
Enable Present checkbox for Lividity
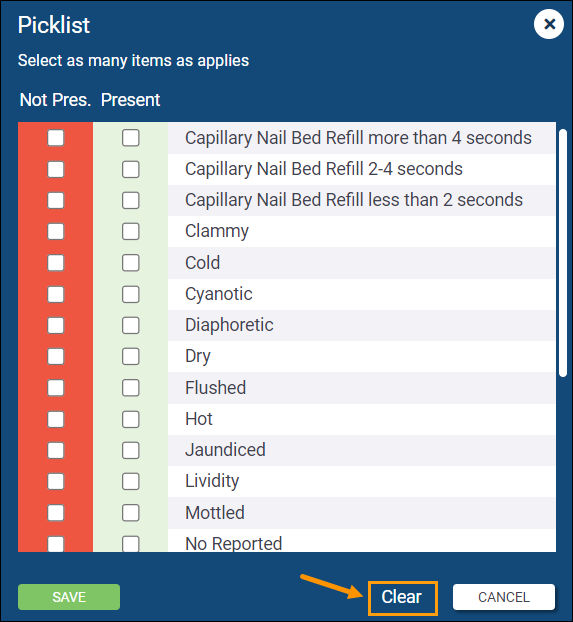131,481
